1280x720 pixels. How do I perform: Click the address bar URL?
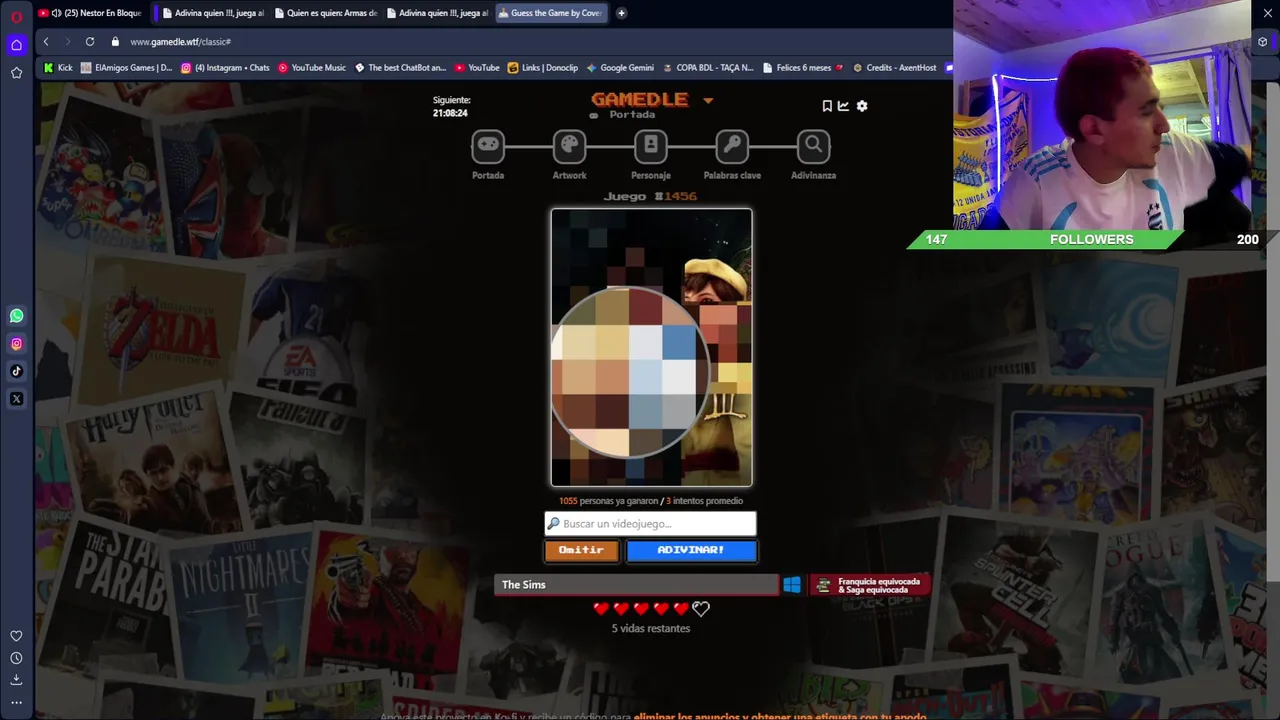181,42
